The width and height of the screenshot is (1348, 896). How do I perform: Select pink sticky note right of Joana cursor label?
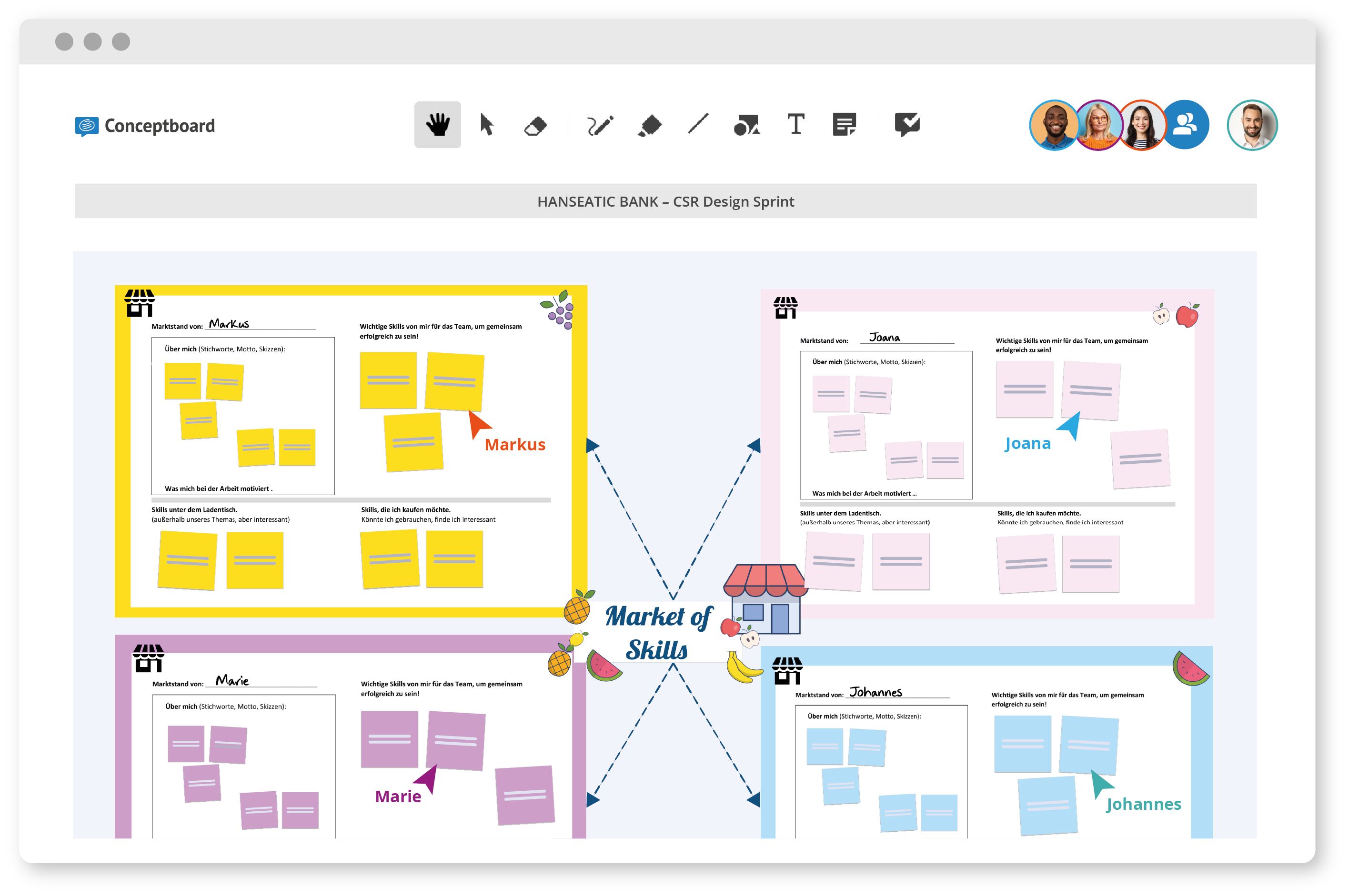[1140, 459]
